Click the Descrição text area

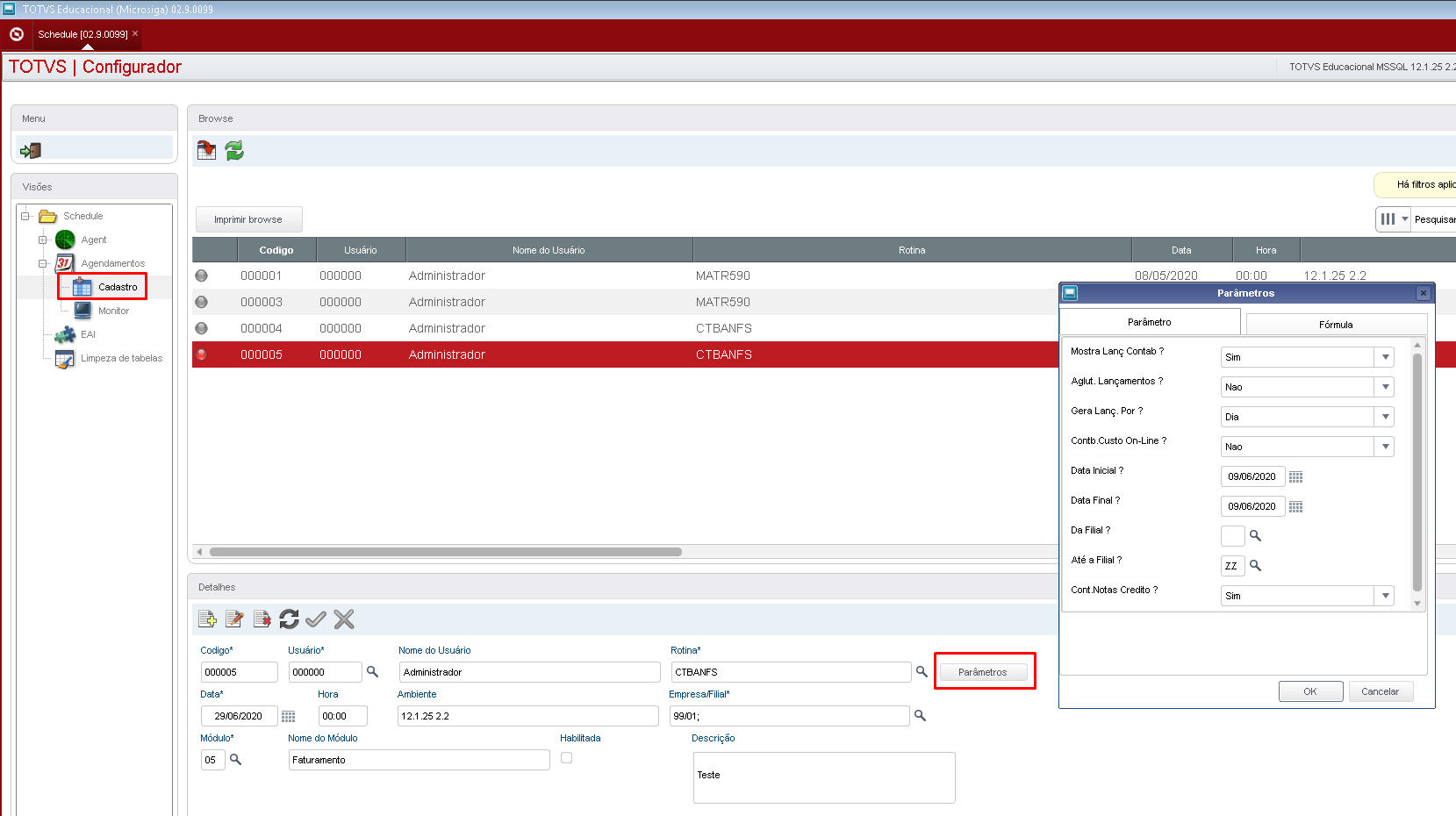pos(824,777)
